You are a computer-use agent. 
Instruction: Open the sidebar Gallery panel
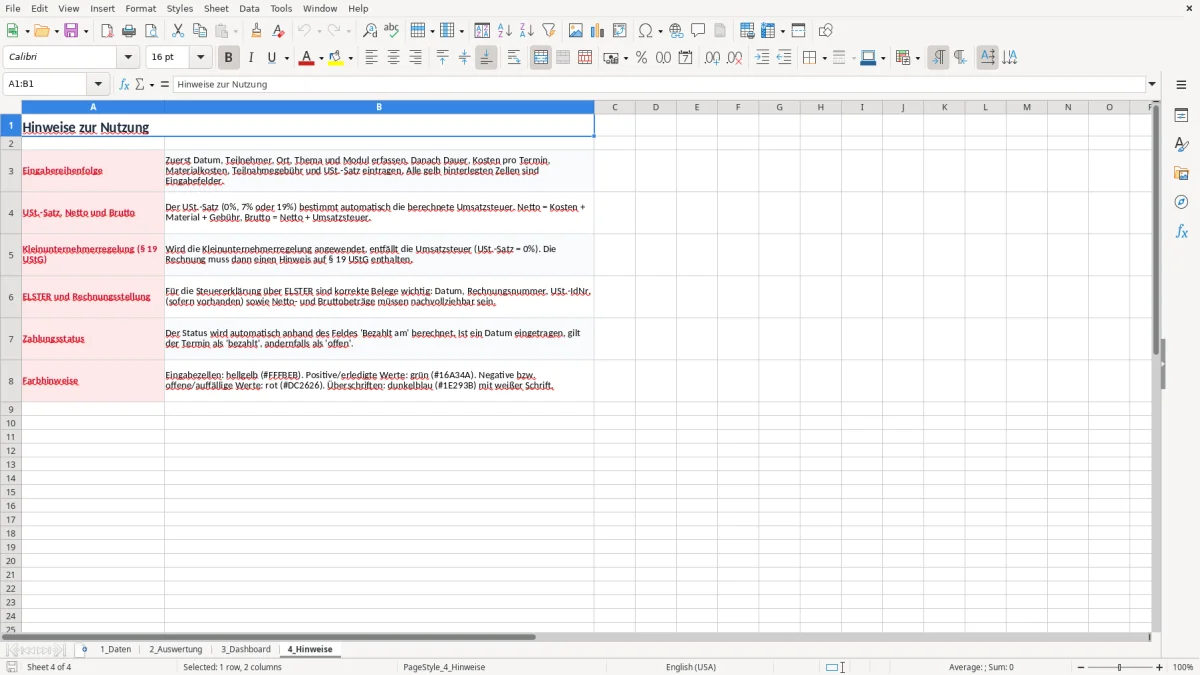(1181, 173)
